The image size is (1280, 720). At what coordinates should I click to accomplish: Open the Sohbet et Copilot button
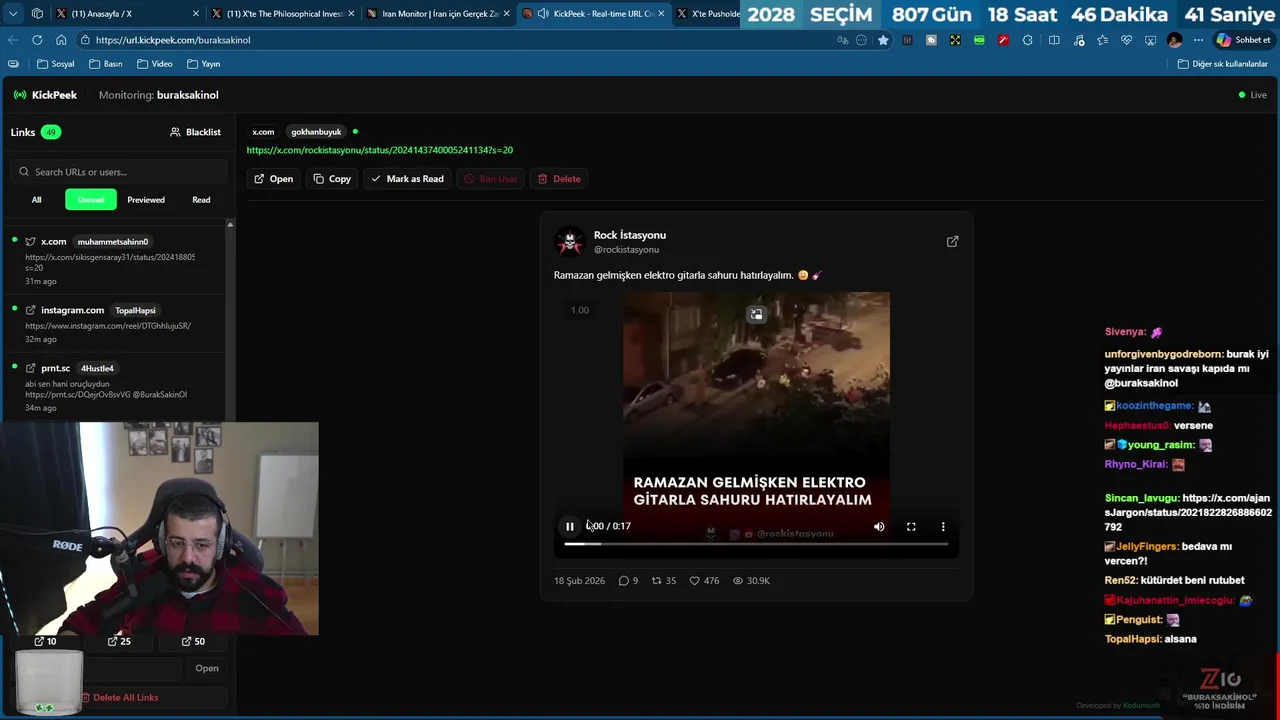pos(1243,40)
